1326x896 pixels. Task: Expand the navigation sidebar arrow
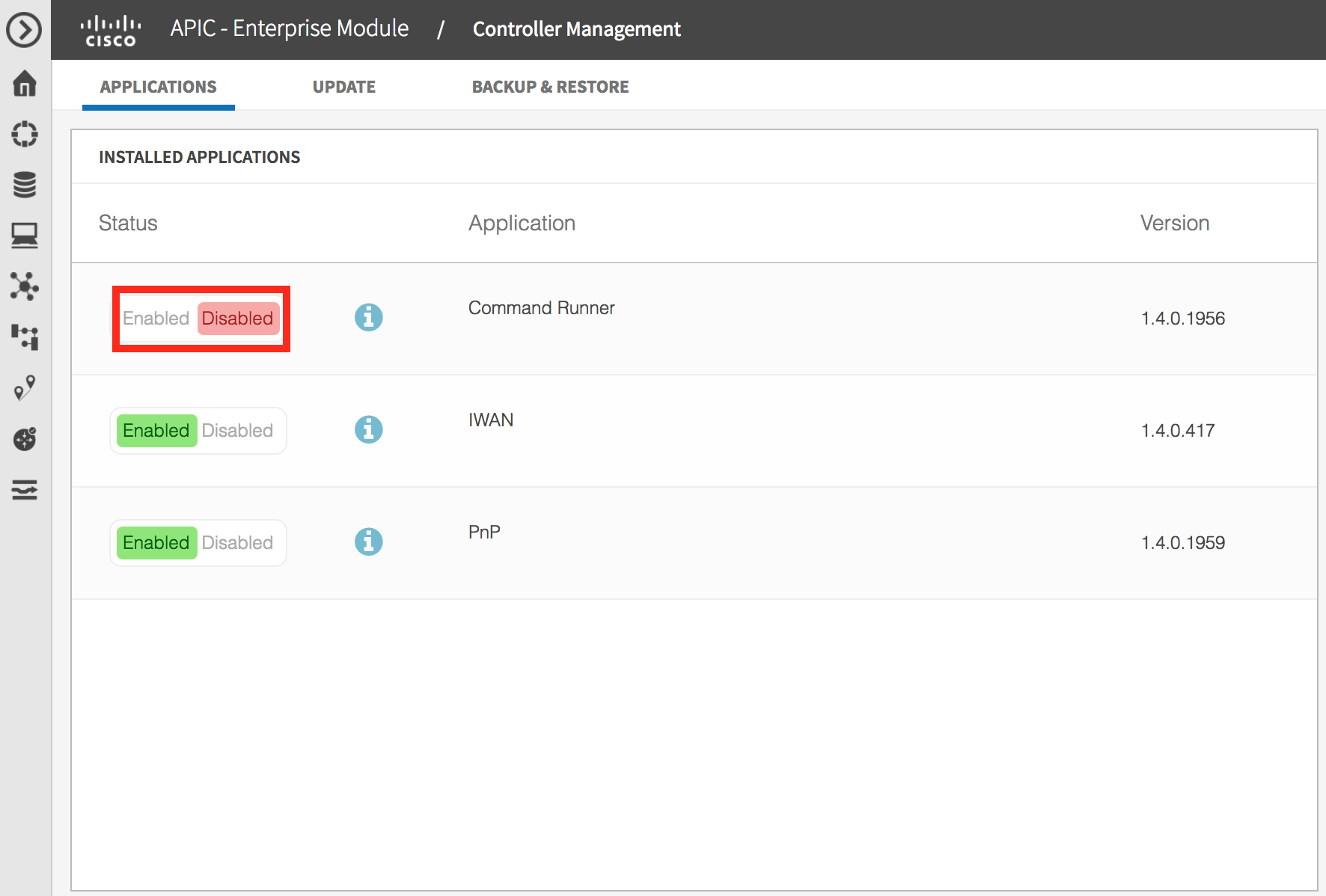pos(24,31)
